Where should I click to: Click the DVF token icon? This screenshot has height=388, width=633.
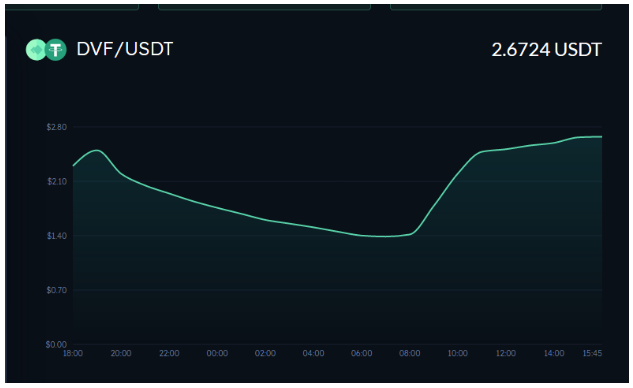tap(36, 50)
